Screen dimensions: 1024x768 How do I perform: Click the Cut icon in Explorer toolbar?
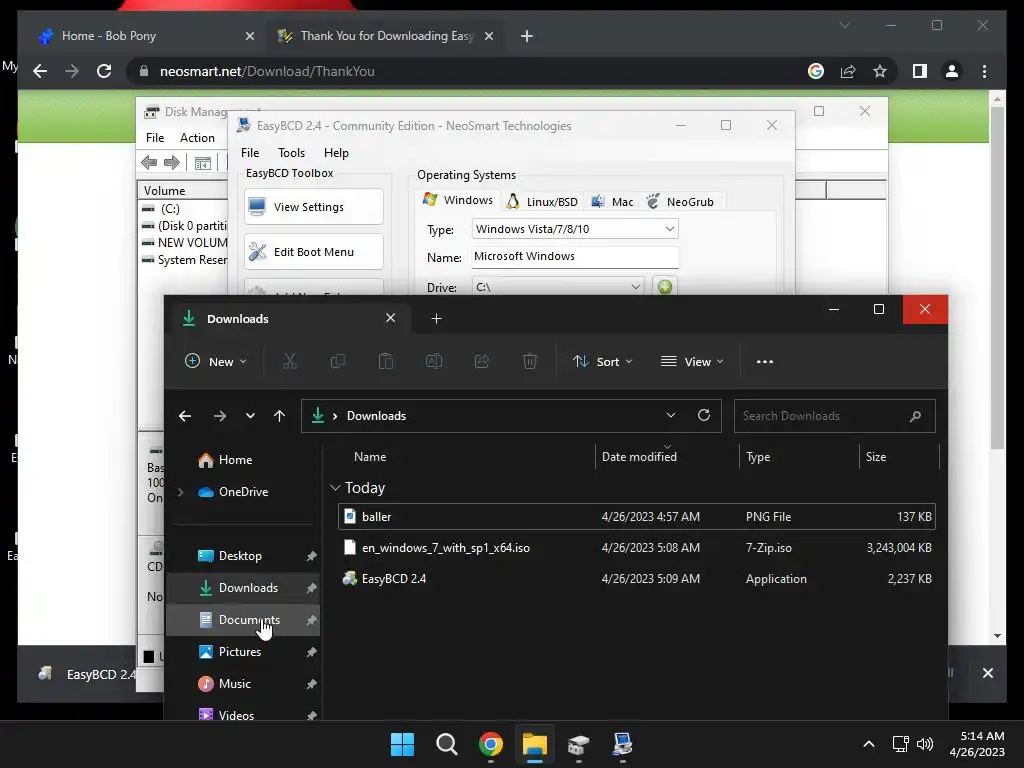click(x=289, y=361)
